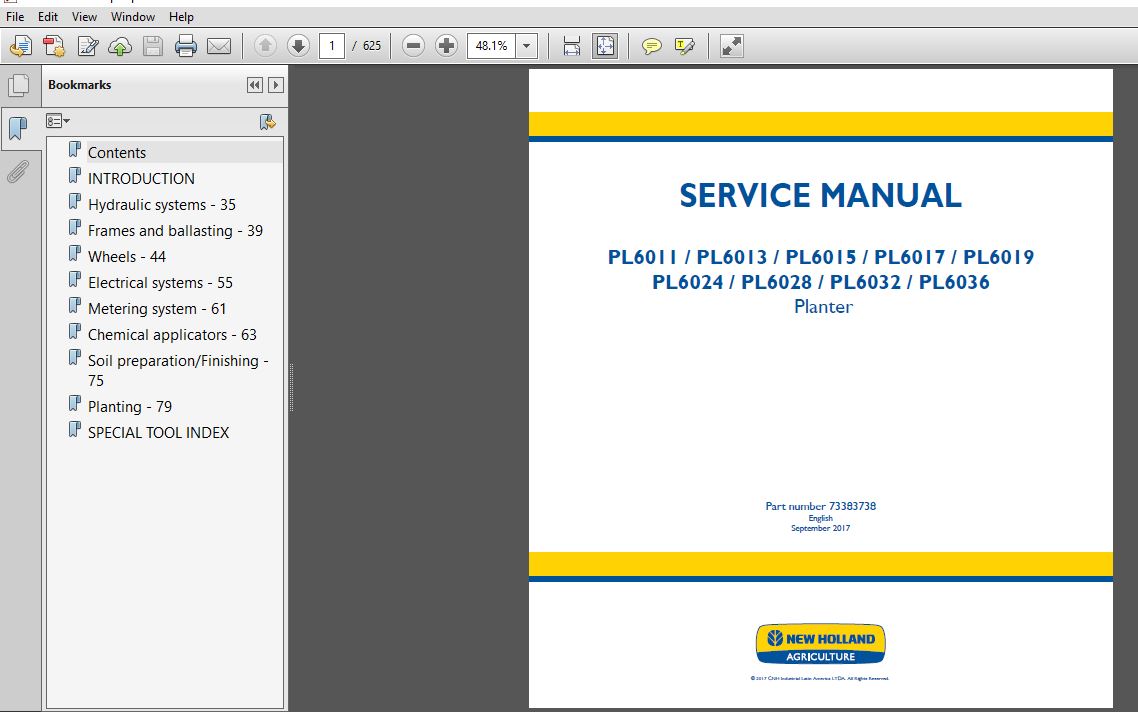Click the Read mode expand icon
1138x712 pixels.
coord(732,46)
